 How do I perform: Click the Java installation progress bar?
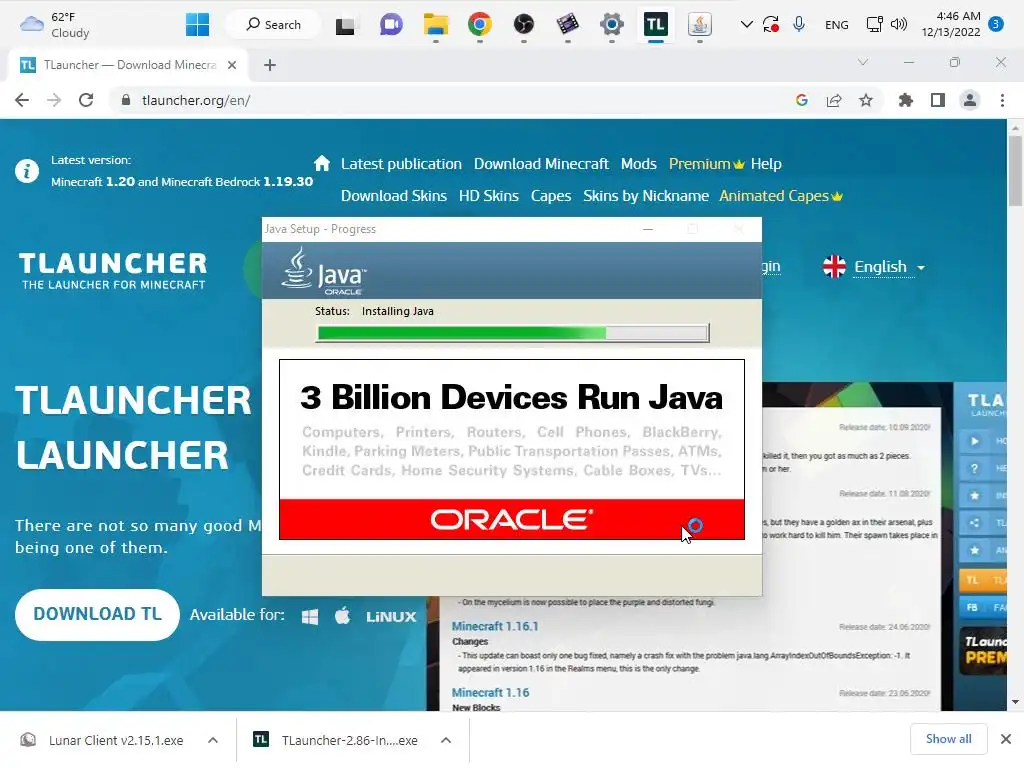513,333
